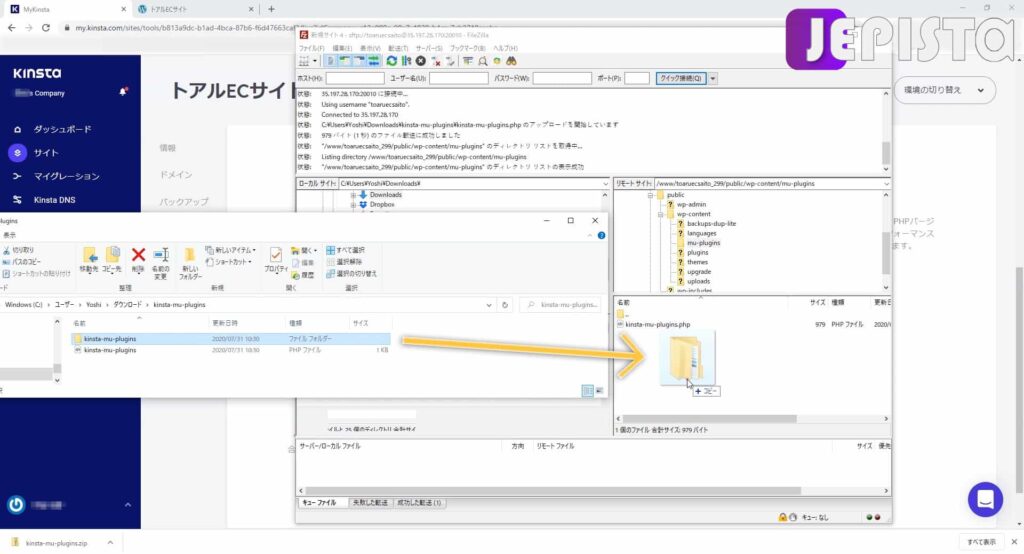Open FileZilla 表示(V) menu

point(370,48)
